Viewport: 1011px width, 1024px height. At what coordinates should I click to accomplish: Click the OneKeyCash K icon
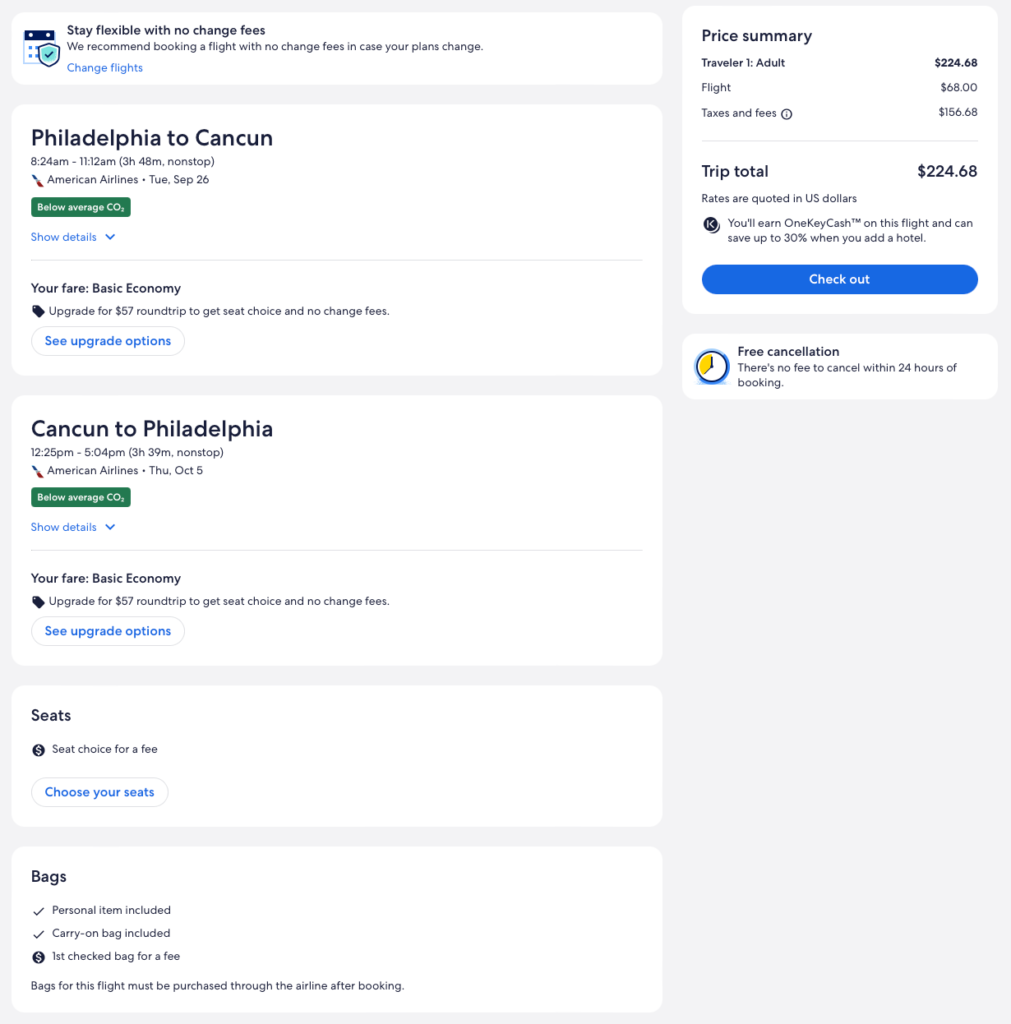point(712,225)
